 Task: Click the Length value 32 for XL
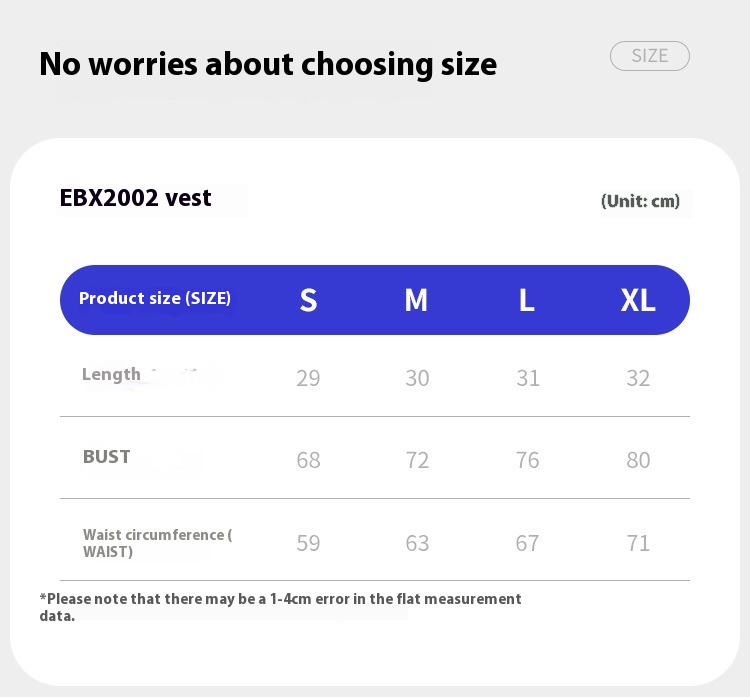click(x=638, y=378)
